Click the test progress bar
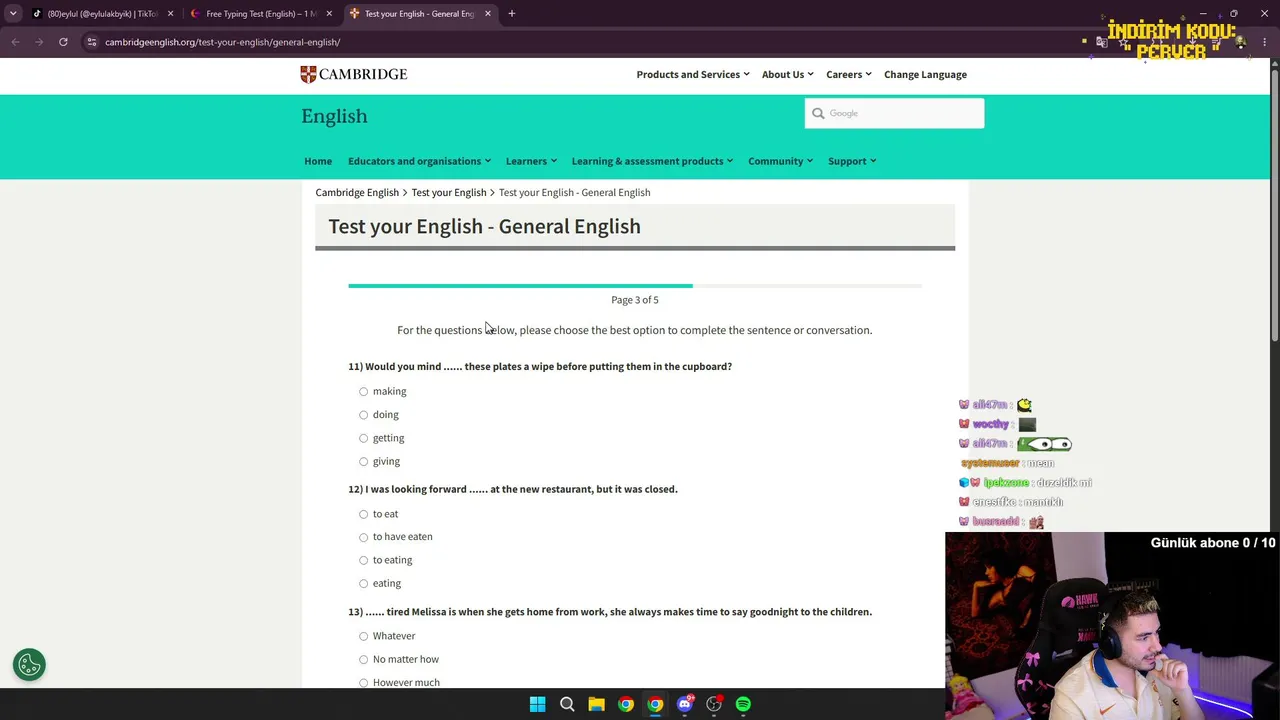 point(635,286)
